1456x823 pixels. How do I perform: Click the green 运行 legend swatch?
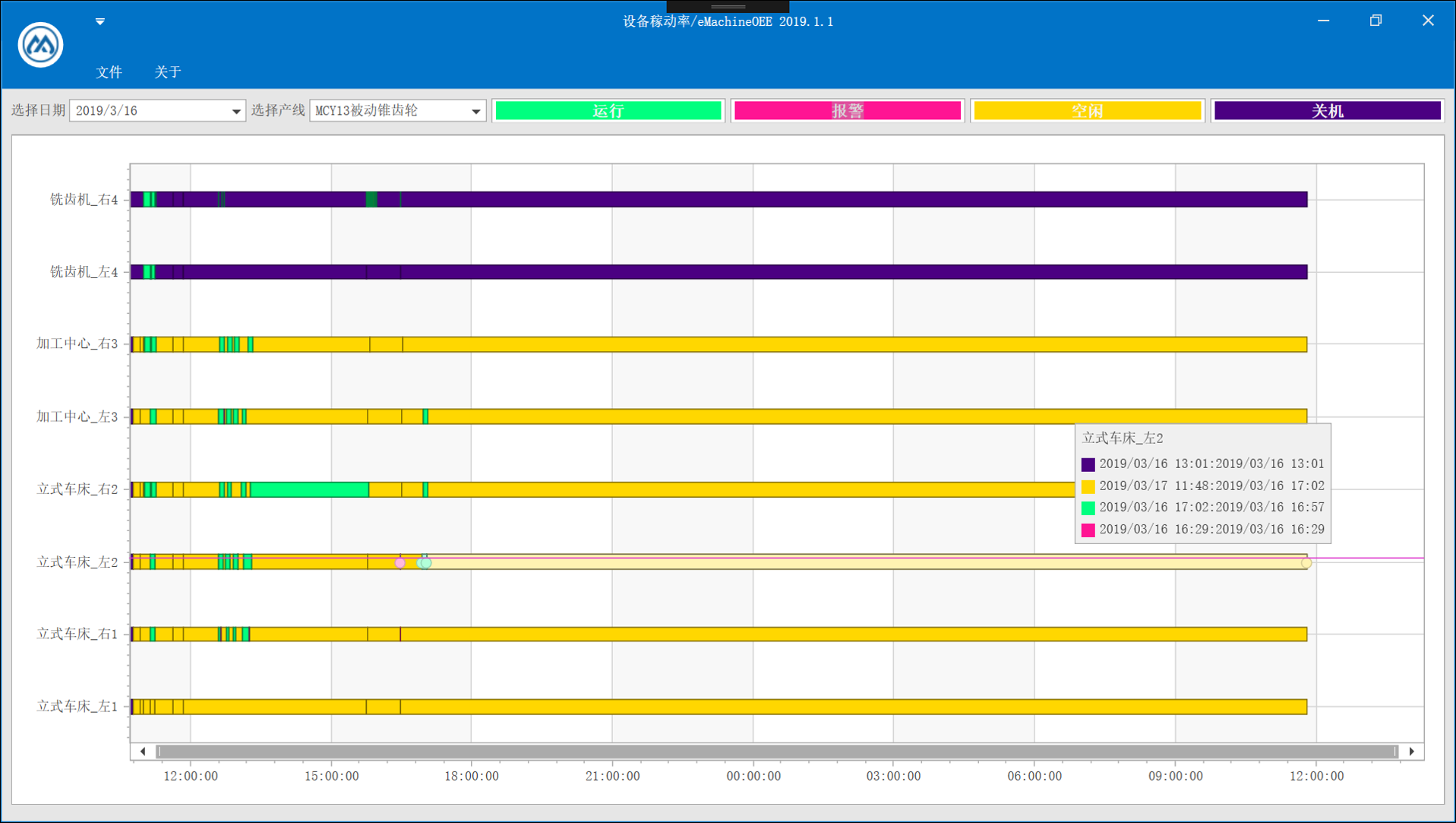(608, 111)
